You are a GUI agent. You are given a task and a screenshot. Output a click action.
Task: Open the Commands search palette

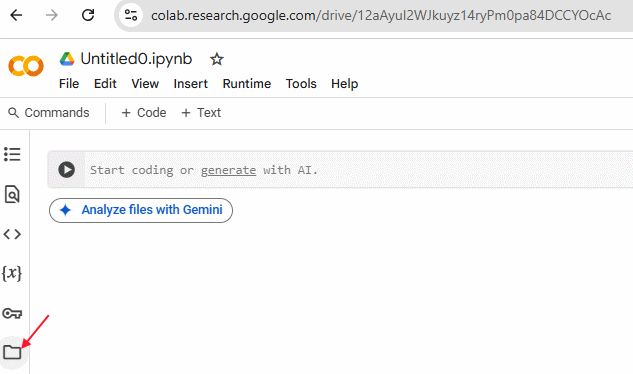pyautogui.click(x=49, y=113)
